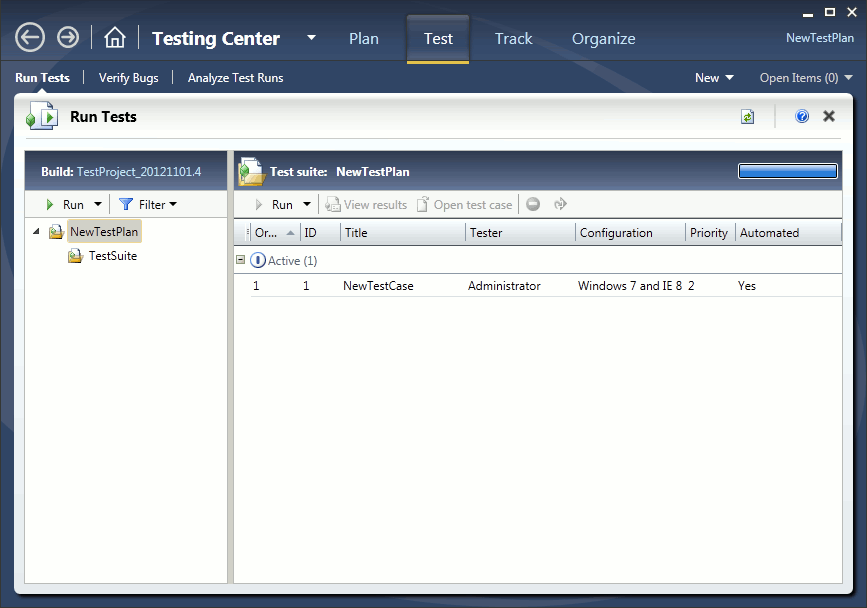This screenshot has height=608, width=867.
Task: Switch to the Plan tab
Action: (364, 39)
